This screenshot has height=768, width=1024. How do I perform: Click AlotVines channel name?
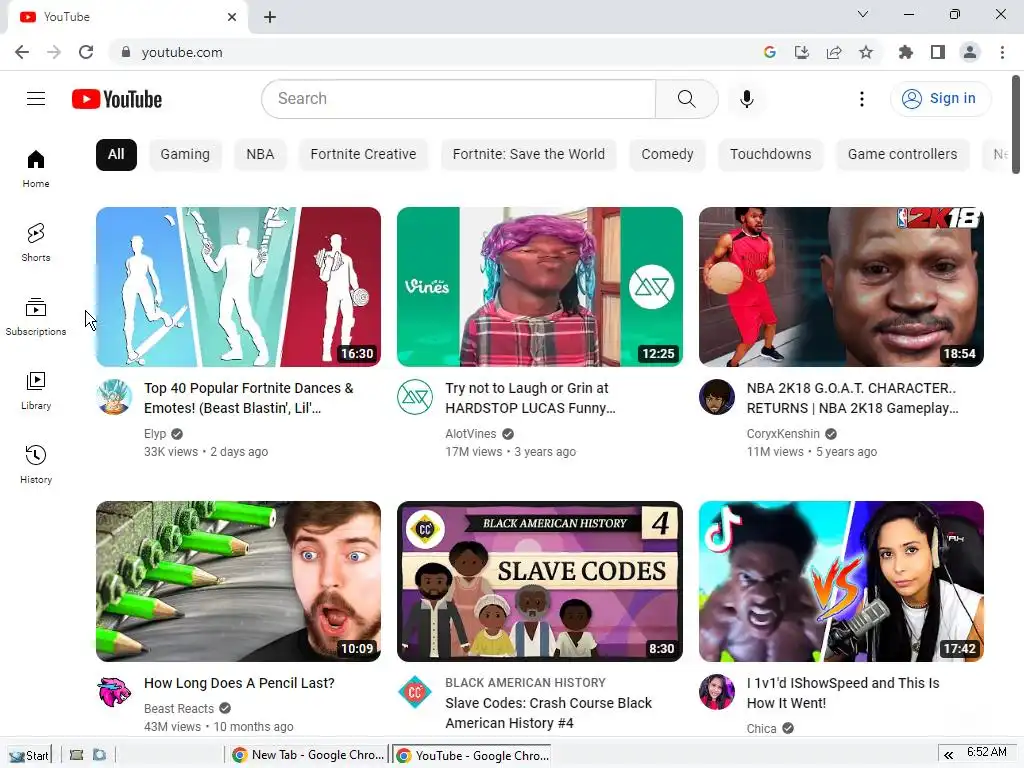click(470, 434)
